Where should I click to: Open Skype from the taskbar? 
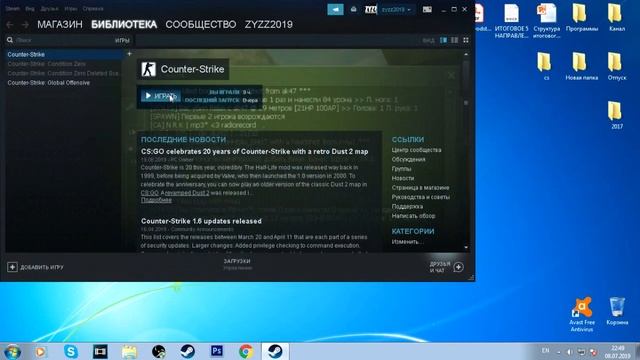(x=71, y=351)
